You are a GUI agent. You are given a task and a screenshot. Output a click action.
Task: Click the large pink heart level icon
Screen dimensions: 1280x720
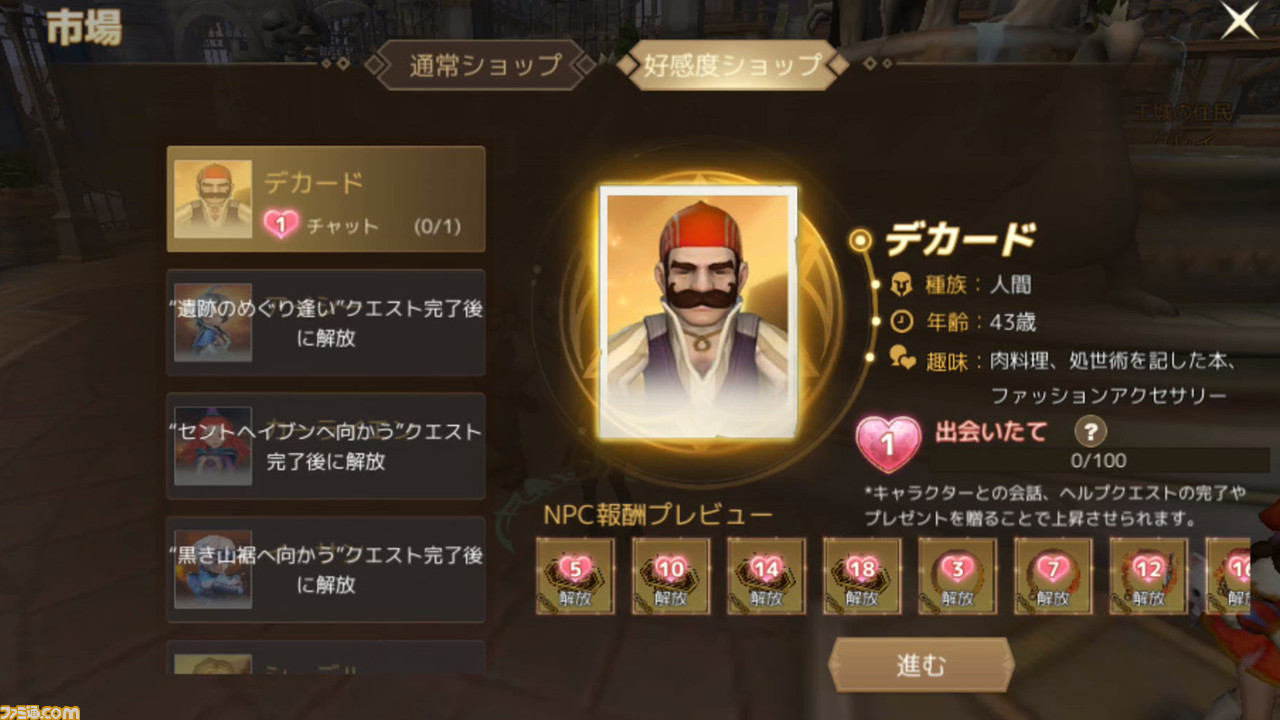[x=888, y=443]
